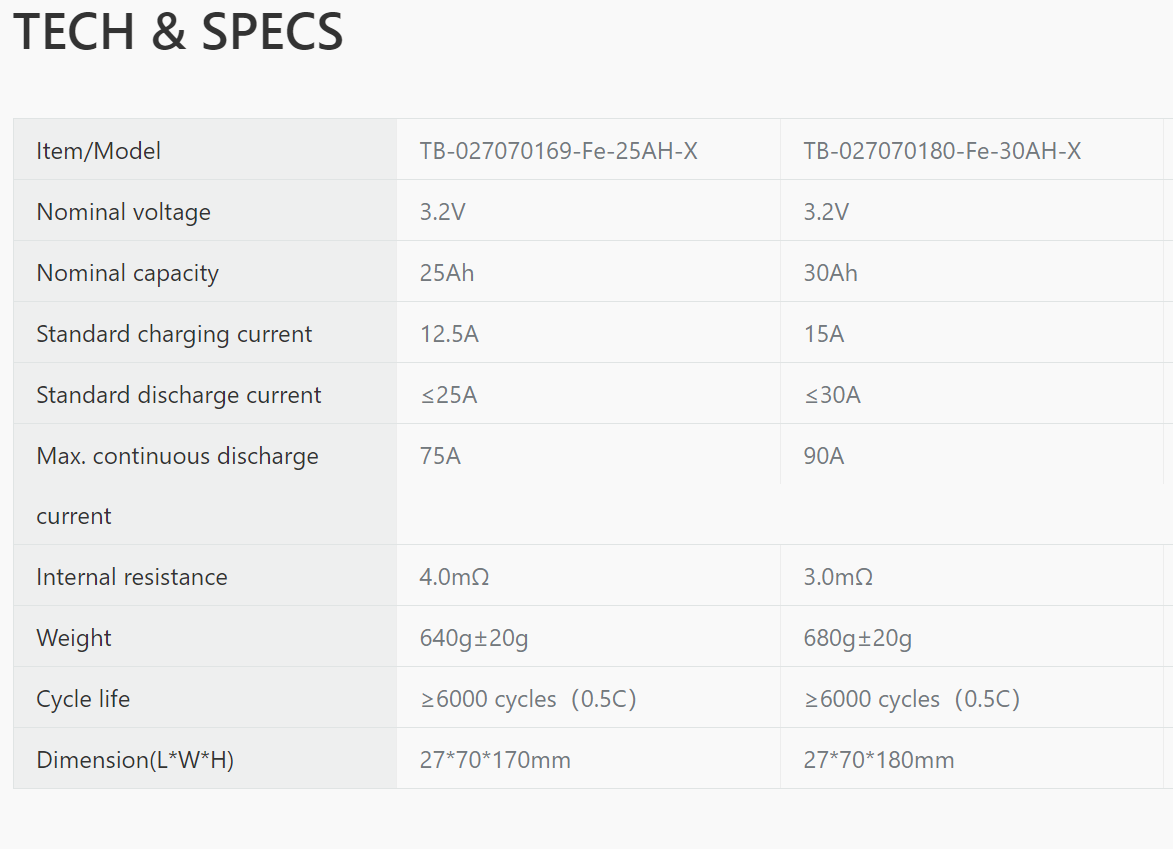Image resolution: width=1173 pixels, height=849 pixels.
Task: Click the 25Ah capacity value
Action: [447, 273]
